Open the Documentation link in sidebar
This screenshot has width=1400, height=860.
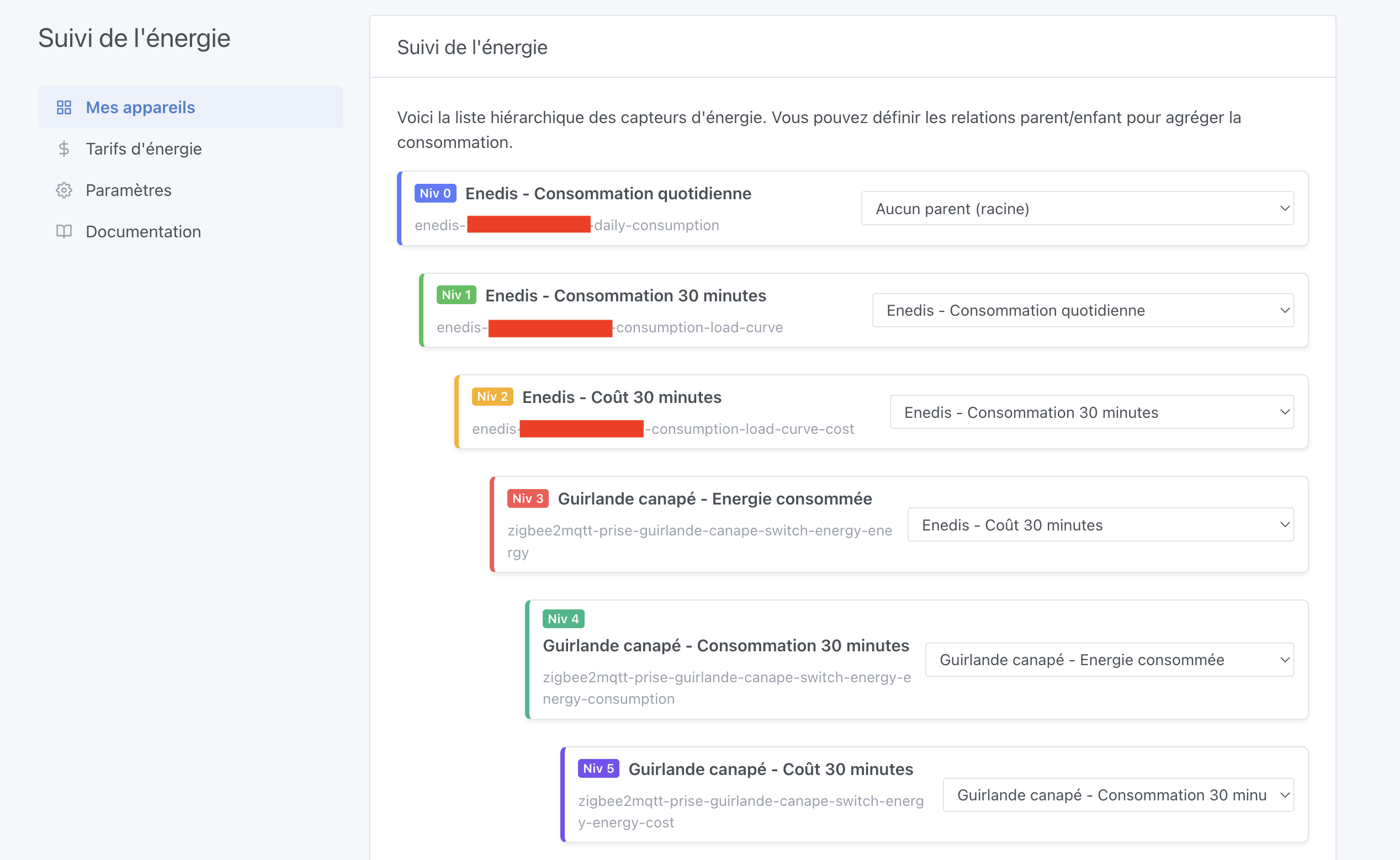pyautogui.click(x=144, y=232)
